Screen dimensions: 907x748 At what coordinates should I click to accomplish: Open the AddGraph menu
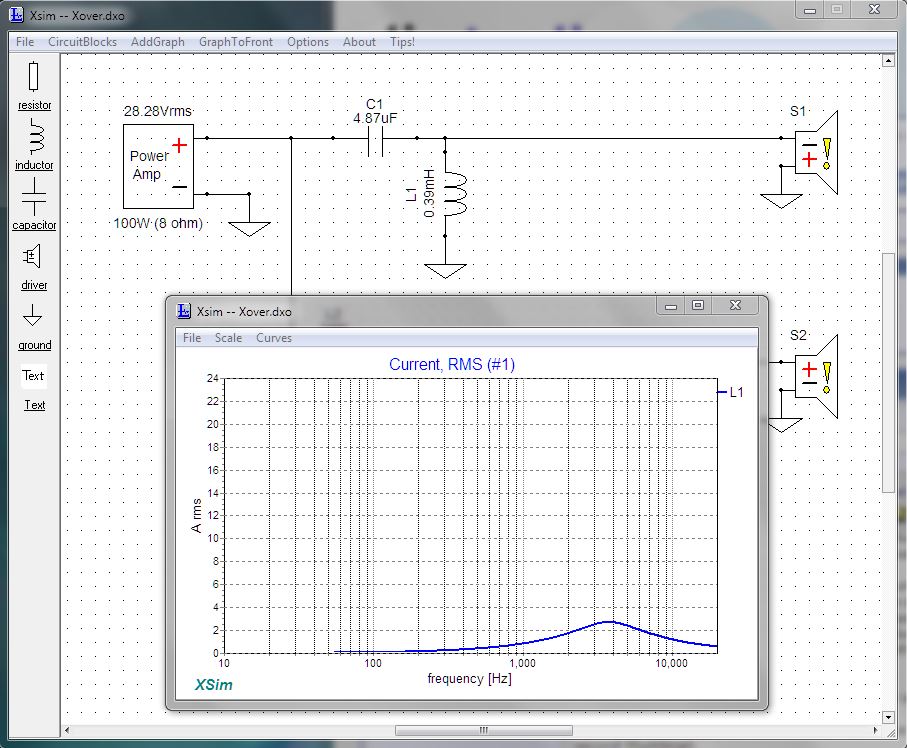[x=157, y=42]
